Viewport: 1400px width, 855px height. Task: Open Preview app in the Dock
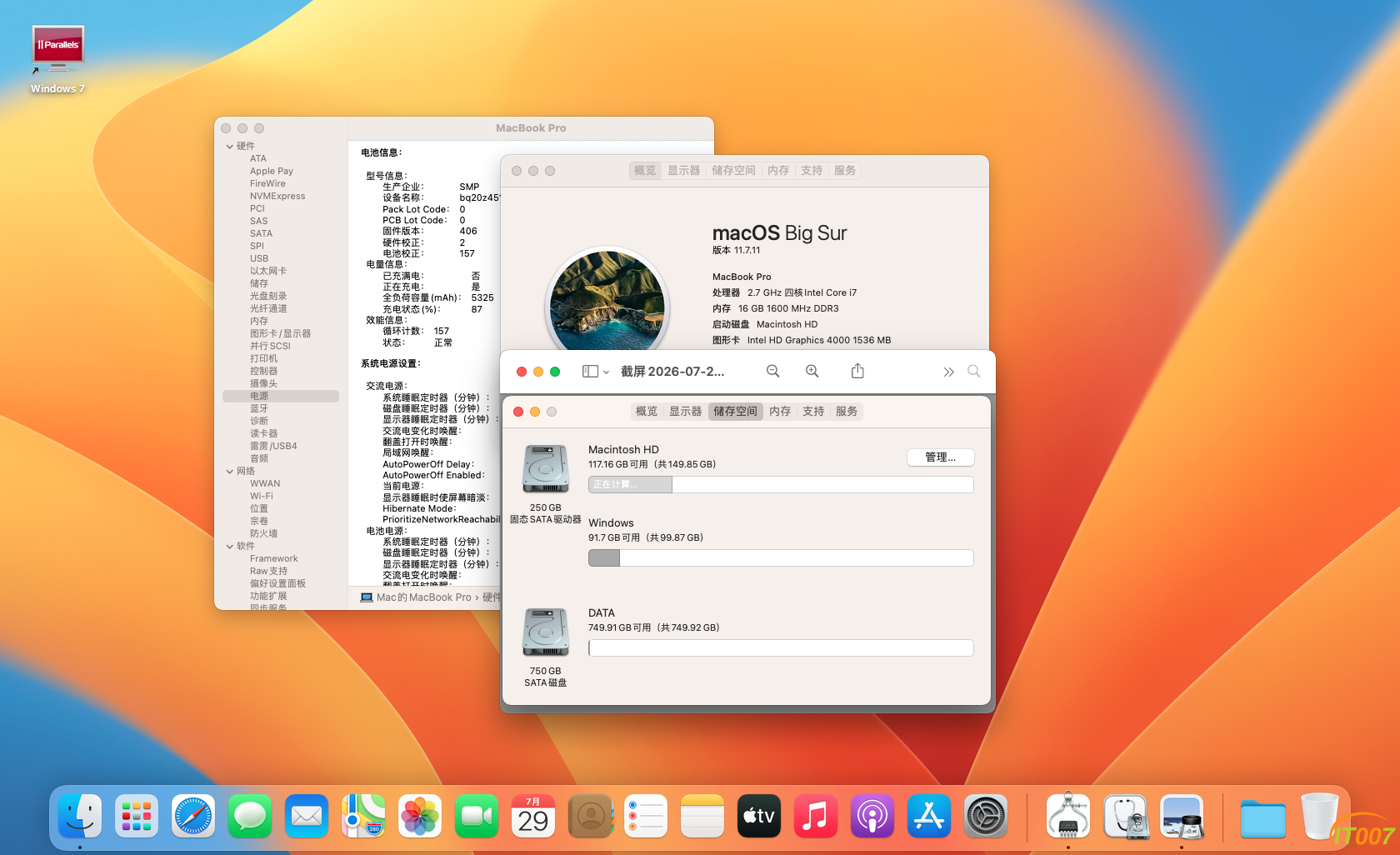(1182, 816)
